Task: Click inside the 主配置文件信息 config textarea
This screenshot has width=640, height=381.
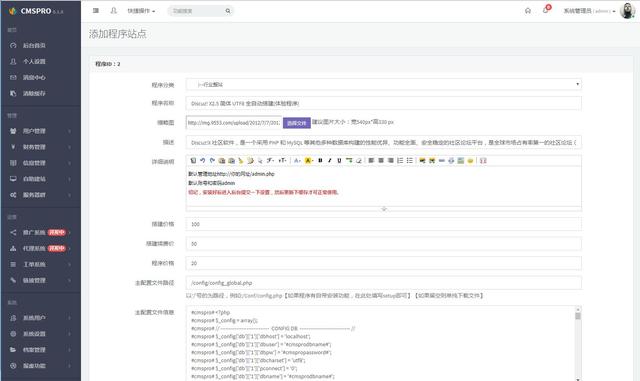Action: [x=380, y=343]
